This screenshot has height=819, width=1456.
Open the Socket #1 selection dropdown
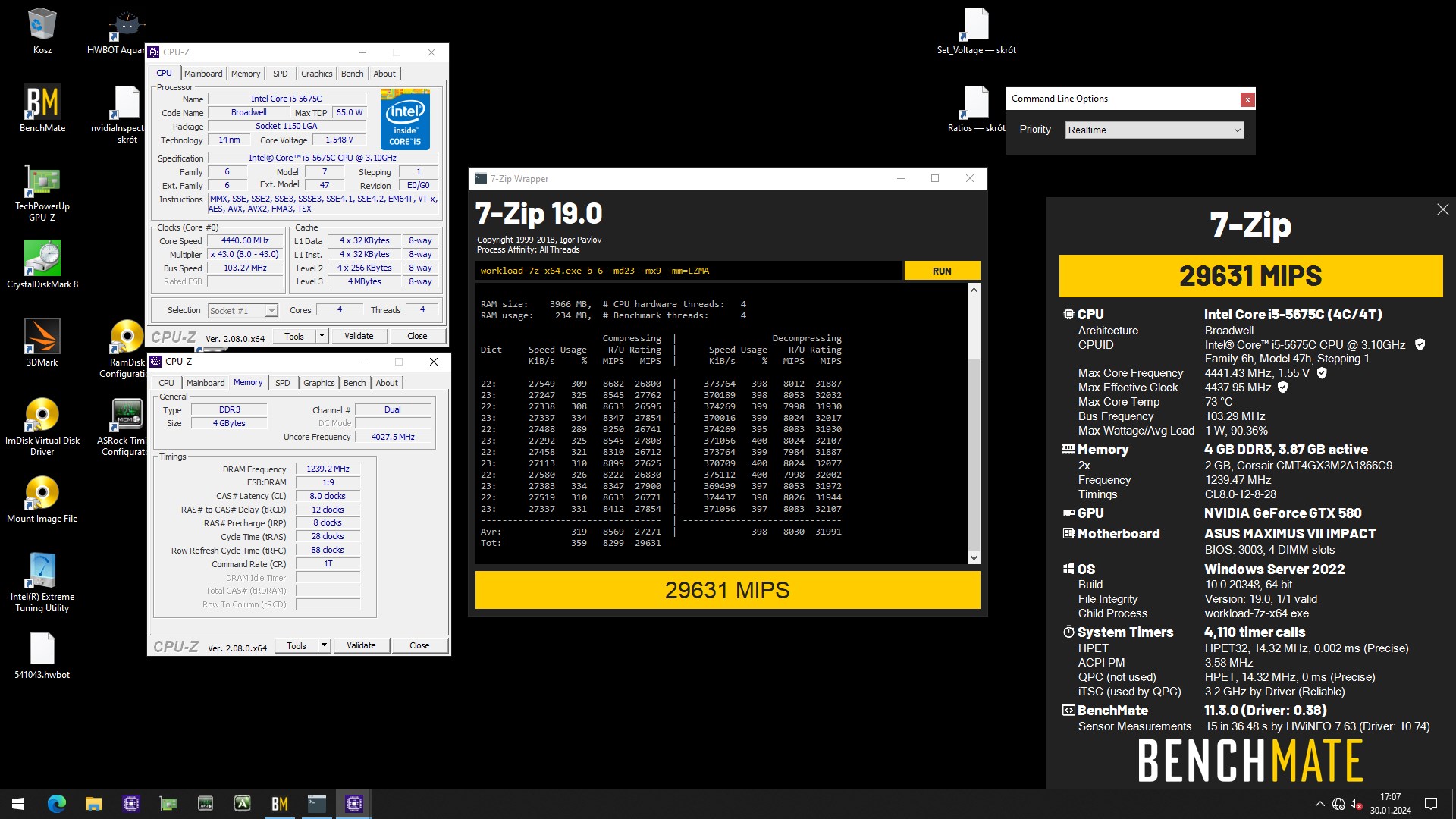coord(243,311)
